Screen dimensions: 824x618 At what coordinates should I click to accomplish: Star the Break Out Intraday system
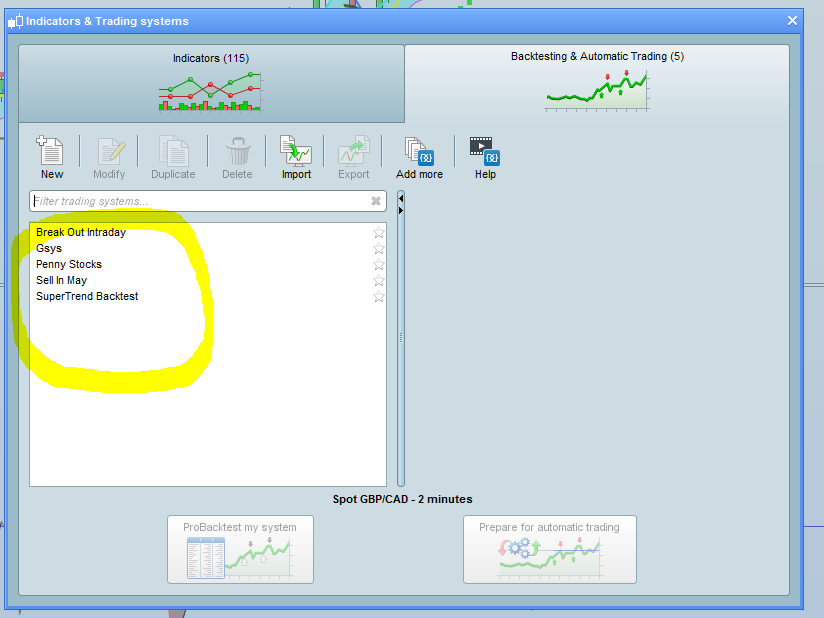click(378, 232)
